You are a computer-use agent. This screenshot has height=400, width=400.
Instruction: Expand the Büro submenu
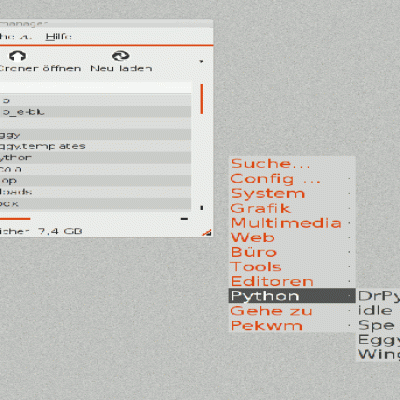(292, 252)
